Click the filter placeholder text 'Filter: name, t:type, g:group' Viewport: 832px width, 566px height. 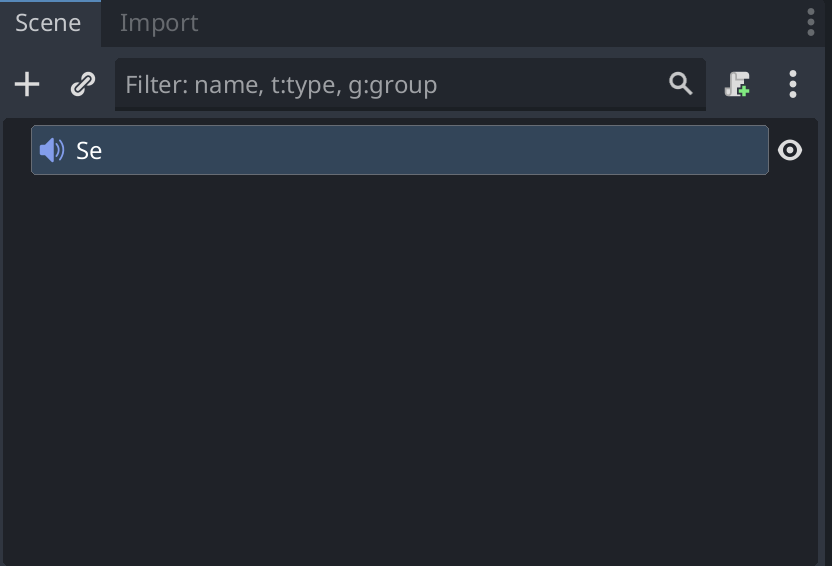coord(281,85)
